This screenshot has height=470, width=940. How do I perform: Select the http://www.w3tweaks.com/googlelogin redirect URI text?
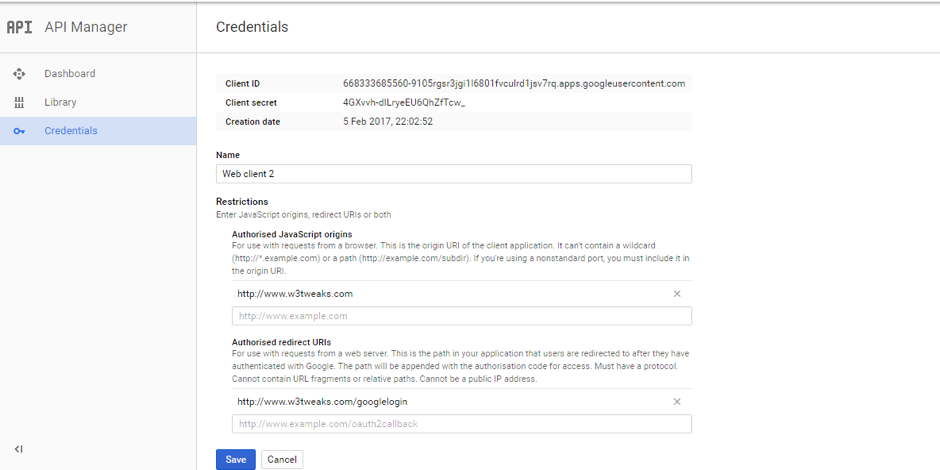coord(322,402)
